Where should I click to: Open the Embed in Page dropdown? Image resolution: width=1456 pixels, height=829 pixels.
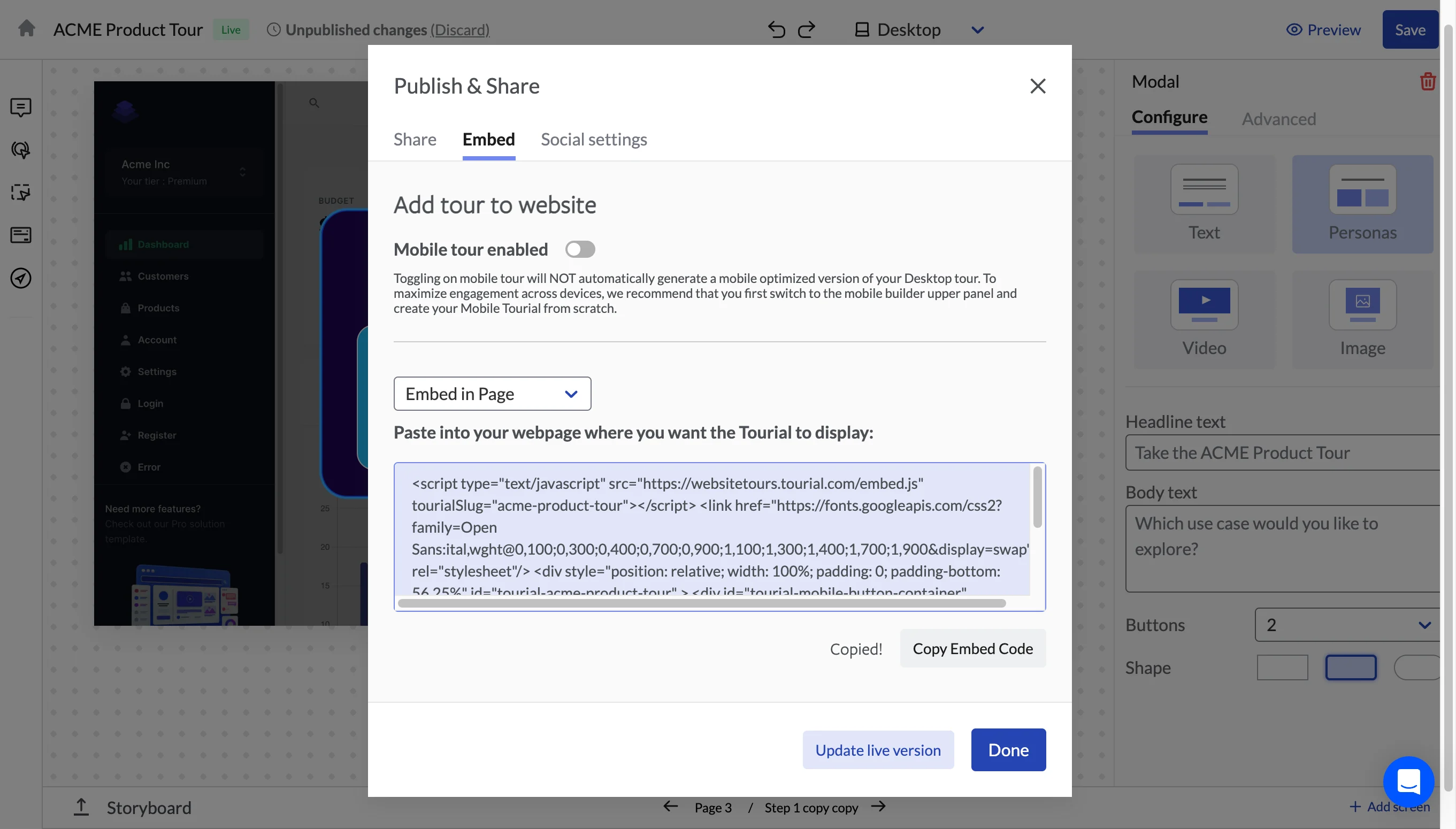point(492,394)
